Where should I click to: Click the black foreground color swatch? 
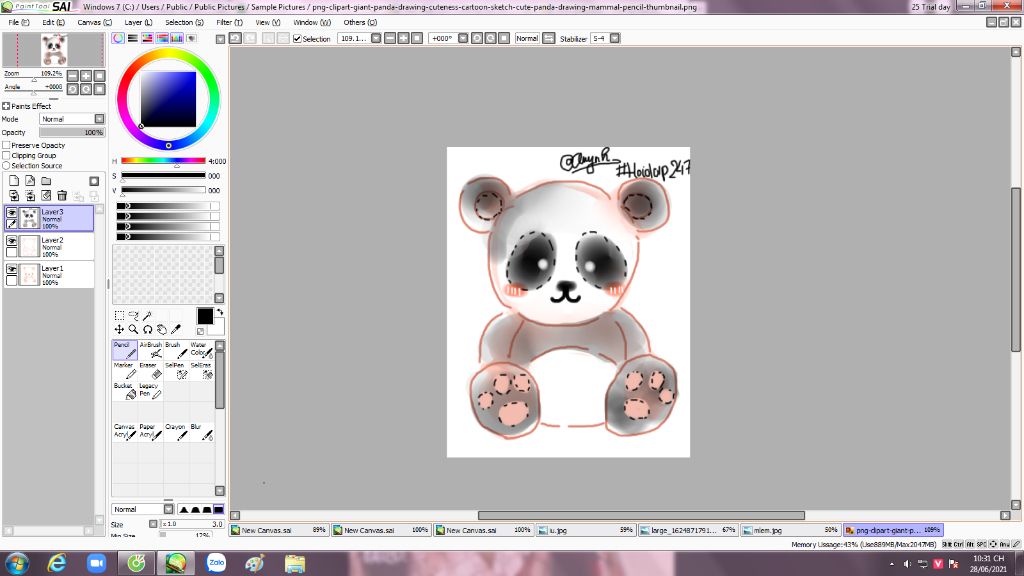tap(204, 316)
